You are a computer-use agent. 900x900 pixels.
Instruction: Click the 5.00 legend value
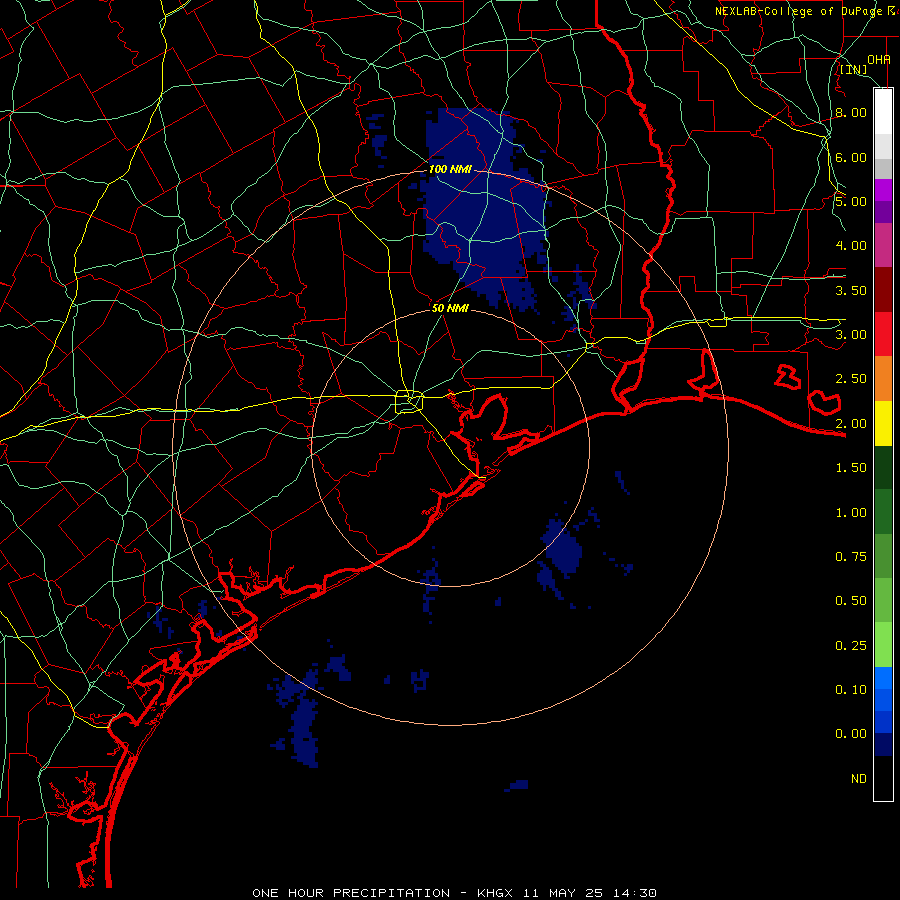(x=851, y=201)
